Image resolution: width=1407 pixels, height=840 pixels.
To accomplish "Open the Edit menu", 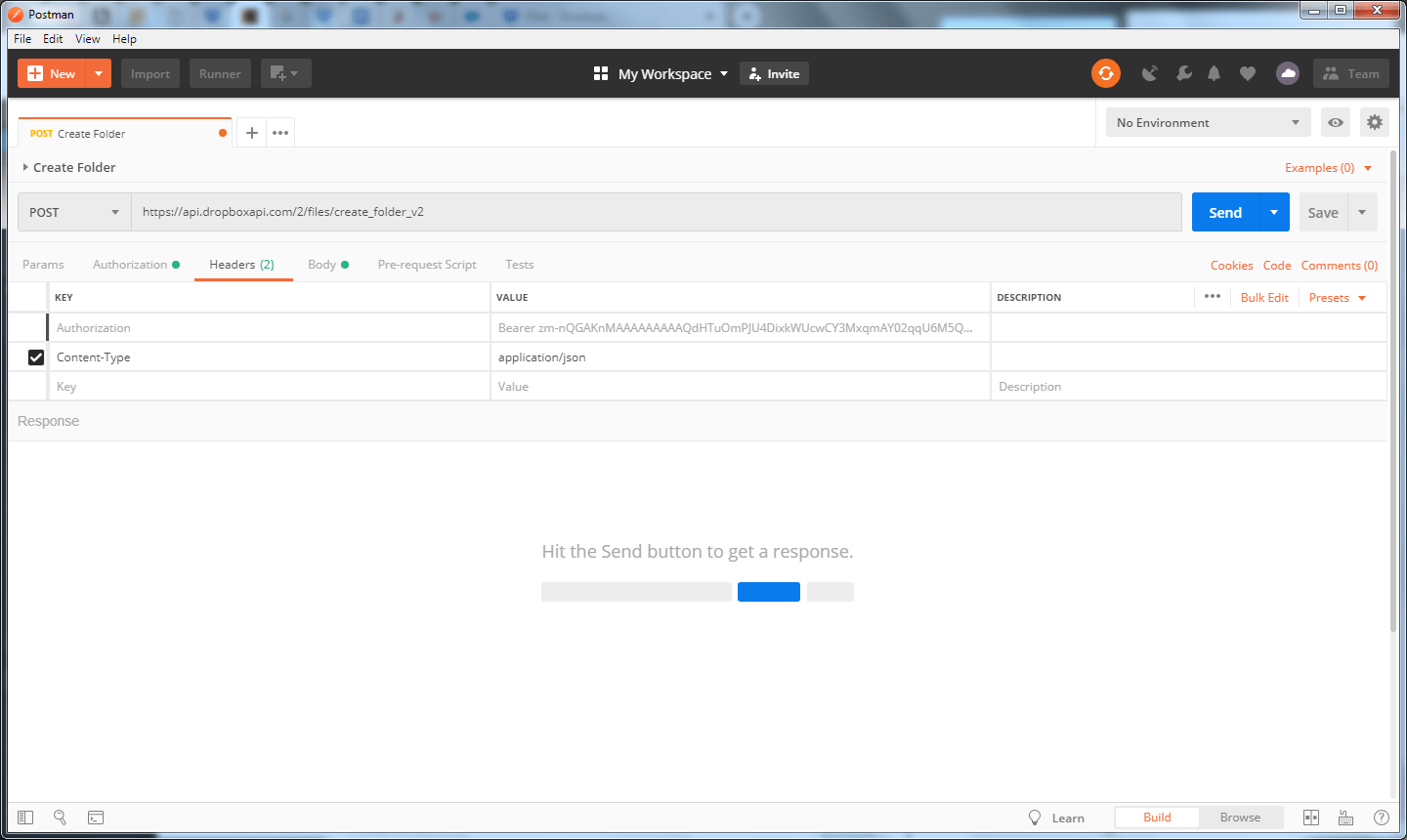I will pos(53,39).
